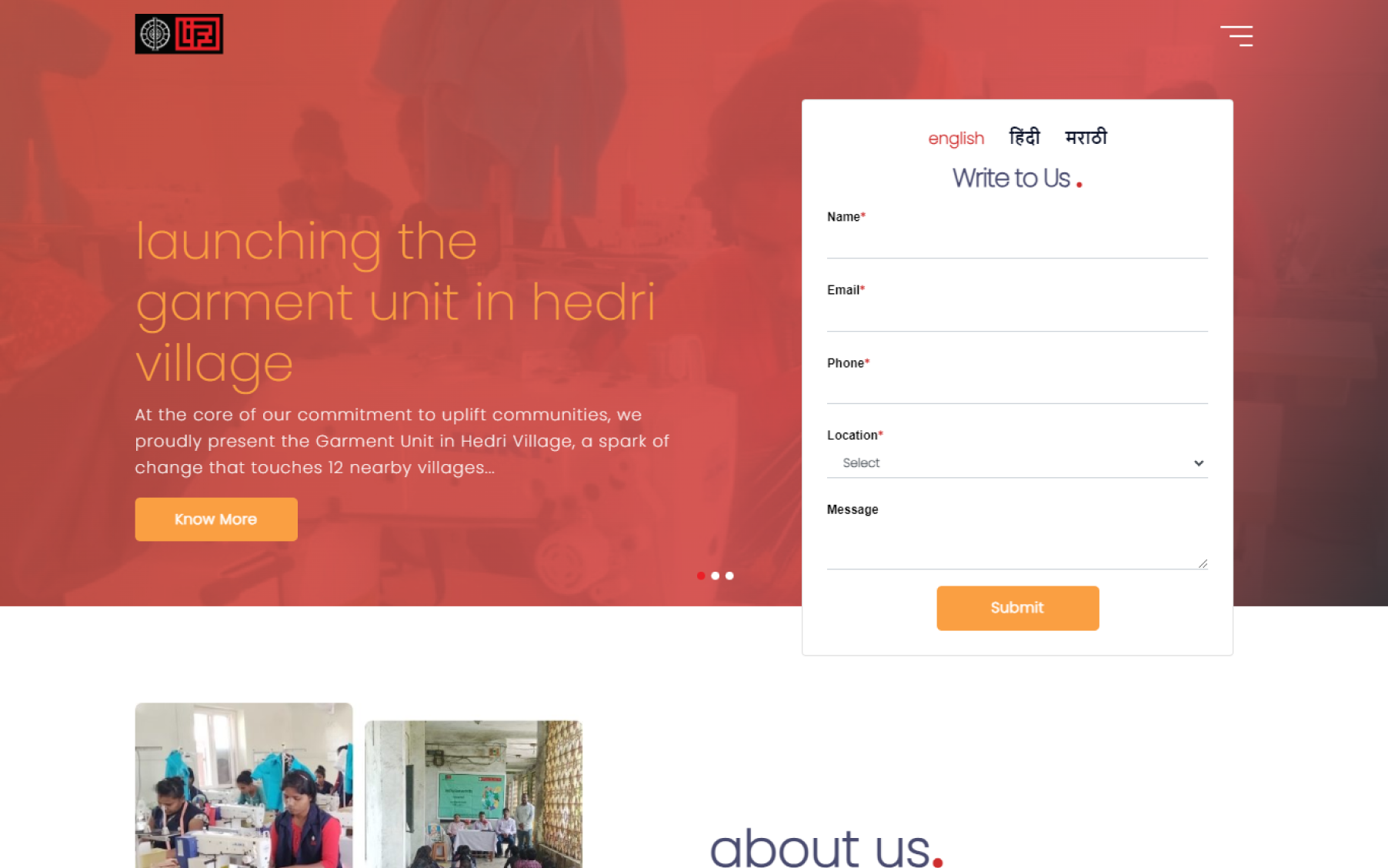
Task: Grab the Message textarea resize handle
Action: 1203,563
